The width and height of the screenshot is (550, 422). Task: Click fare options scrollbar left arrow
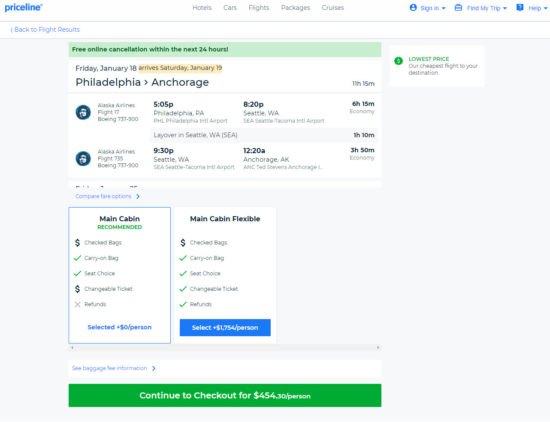[72, 348]
